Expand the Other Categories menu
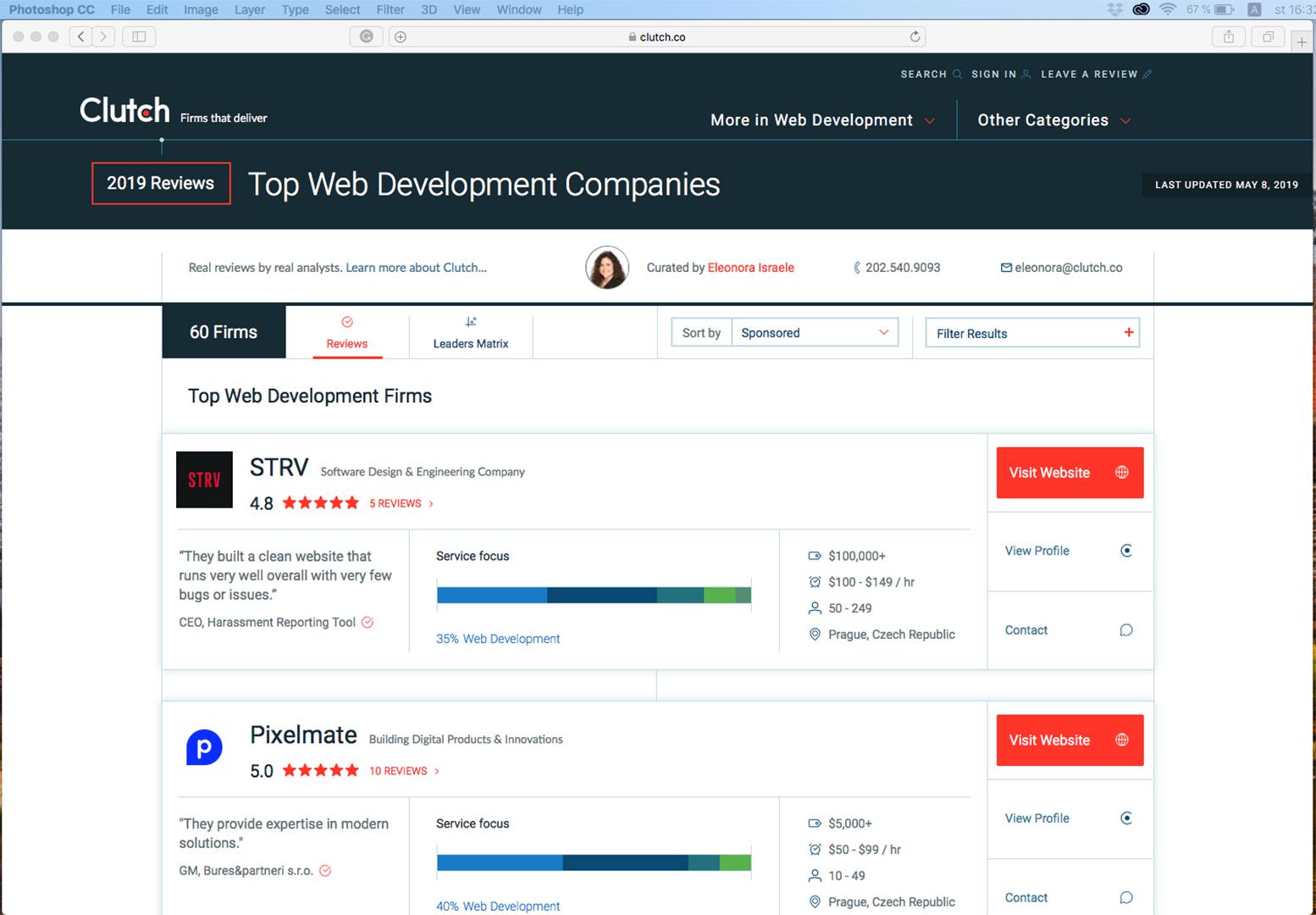Screen dimensions: 1316x915 click(x=1053, y=120)
